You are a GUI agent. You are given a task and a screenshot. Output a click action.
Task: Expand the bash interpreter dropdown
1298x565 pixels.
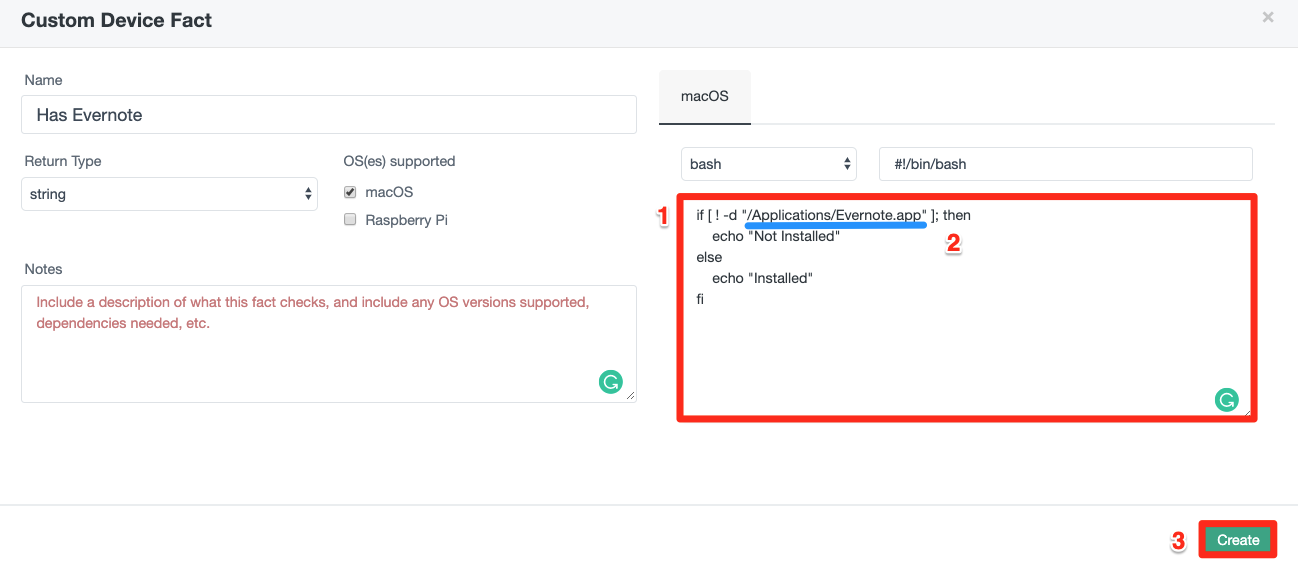coord(768,164)
